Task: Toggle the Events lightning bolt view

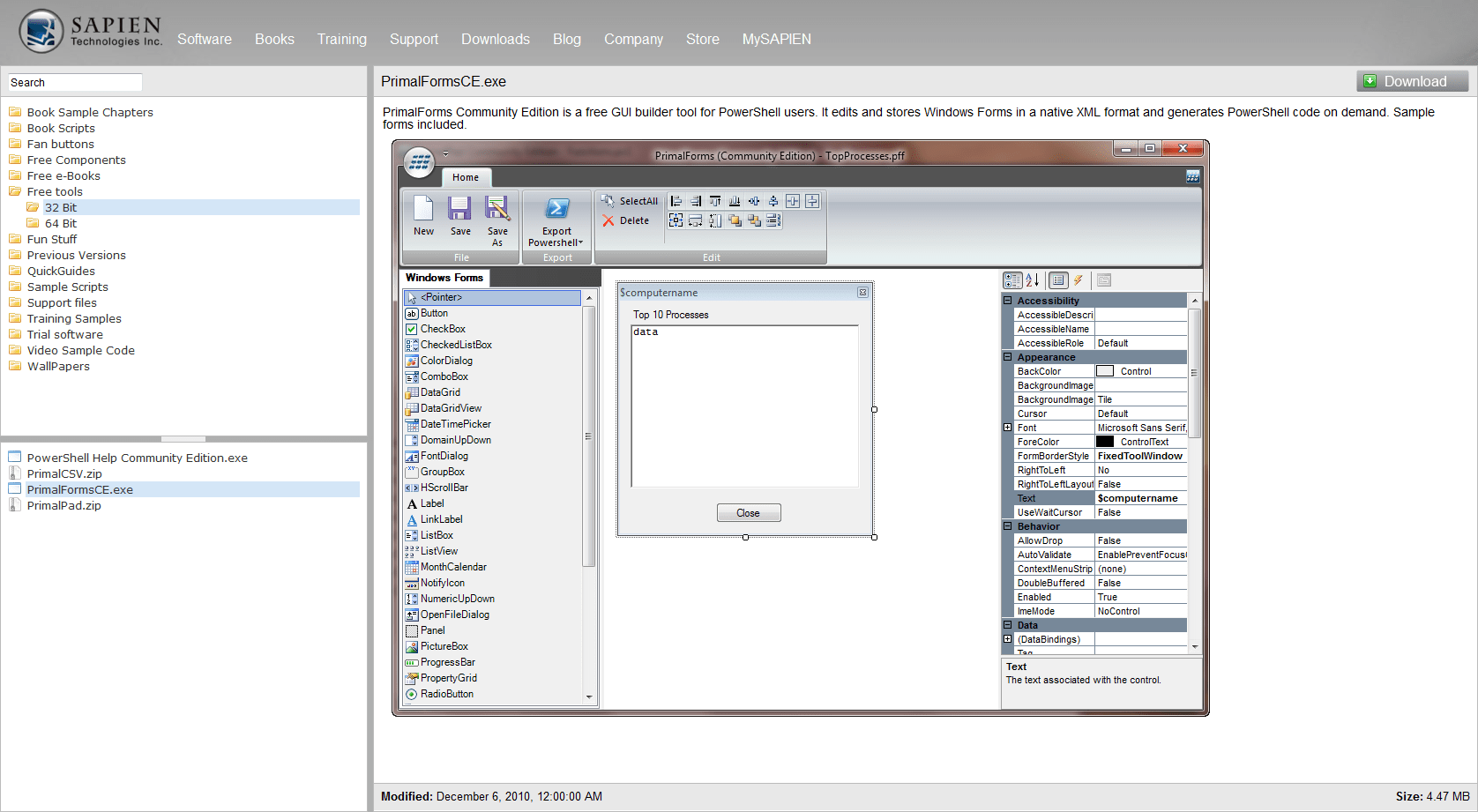Action: (1078, 280)
